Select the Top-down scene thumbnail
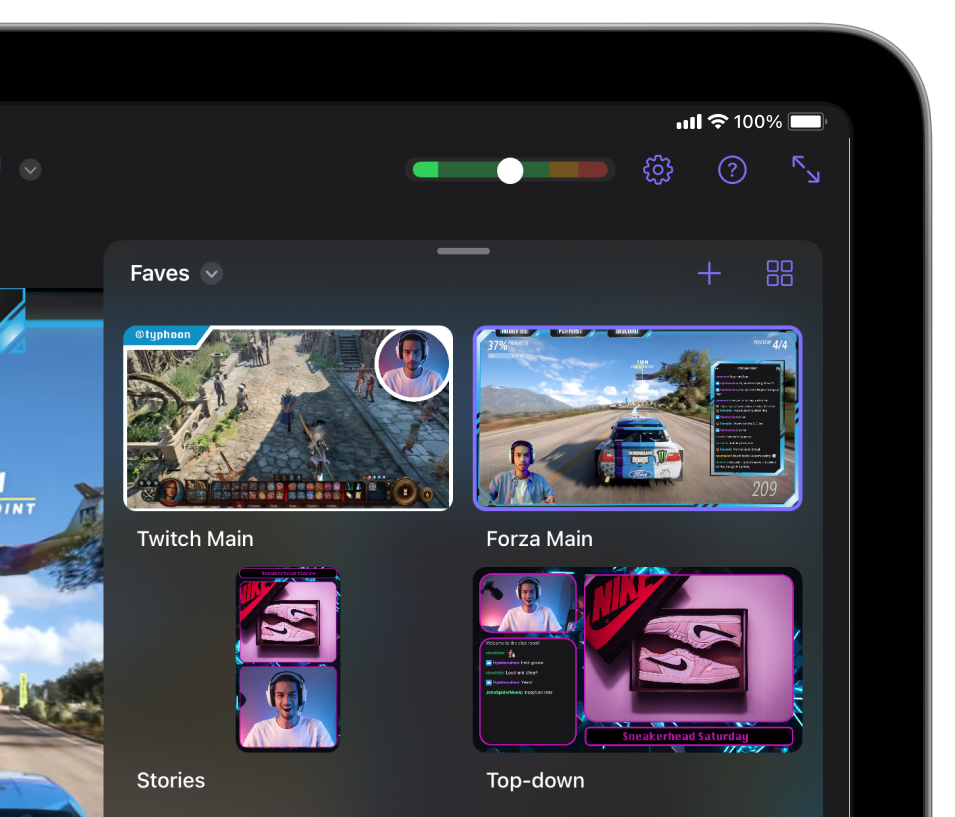955x817 pixels. [637, 659]
